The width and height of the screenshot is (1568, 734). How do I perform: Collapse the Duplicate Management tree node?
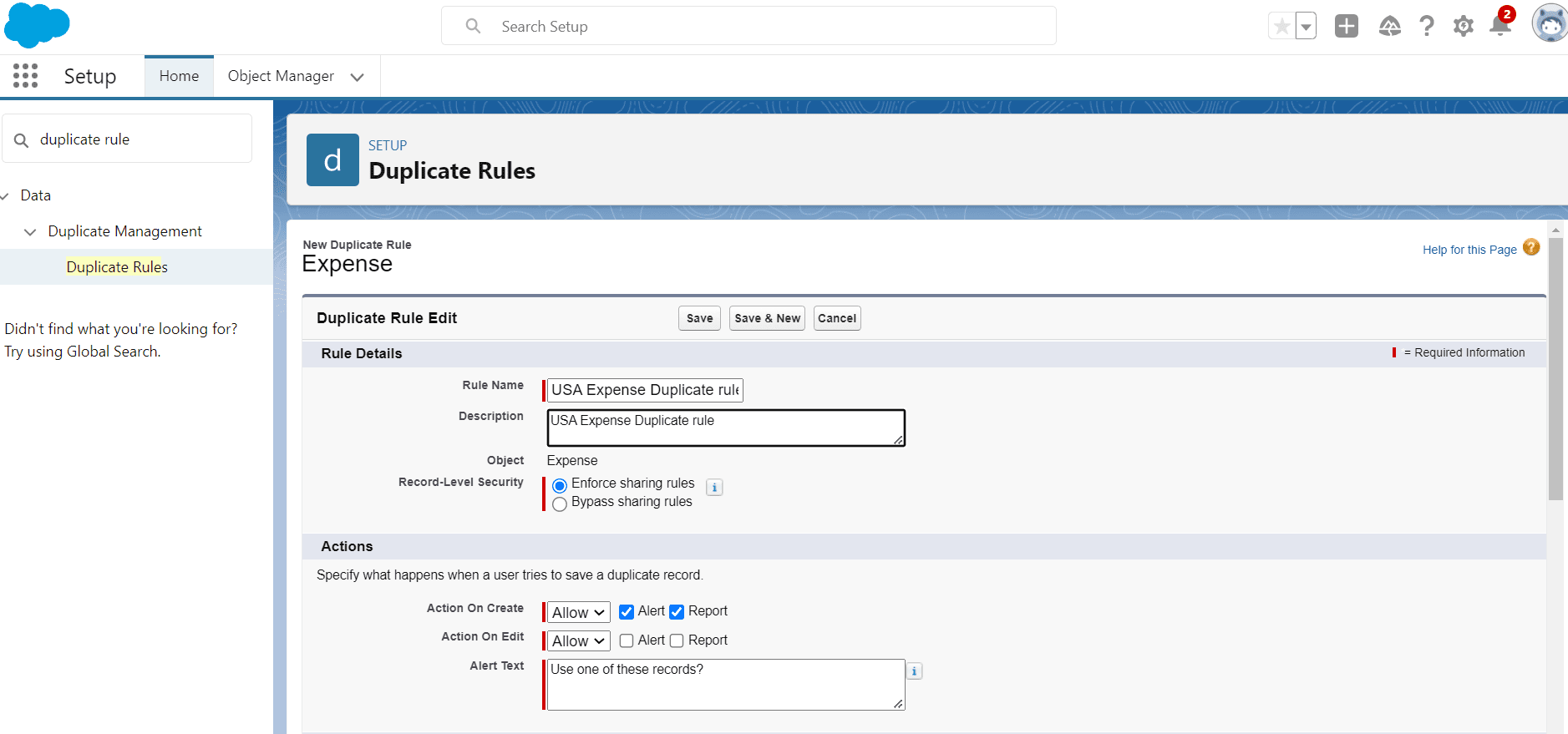[x=30, y=232]
